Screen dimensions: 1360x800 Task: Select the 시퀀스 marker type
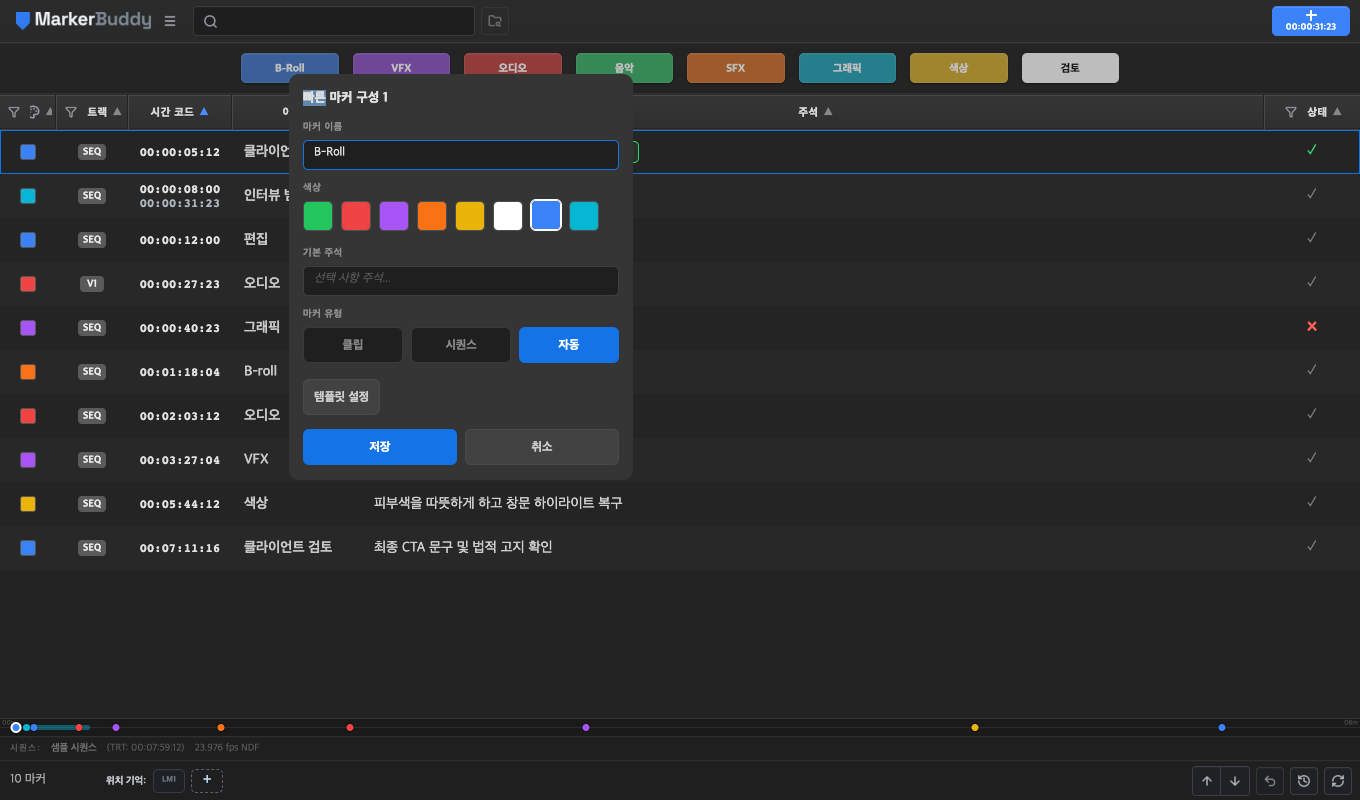click(461, 345)
